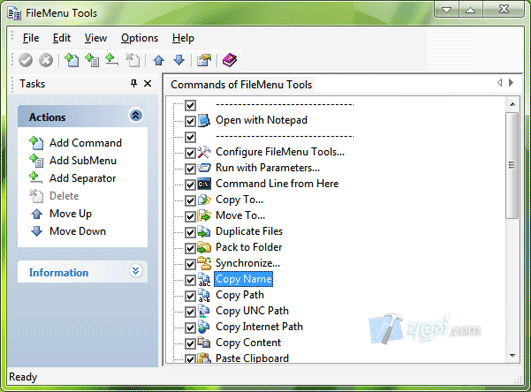Uncheck the Open with Notepad checkbox

(x=190, y=121)
